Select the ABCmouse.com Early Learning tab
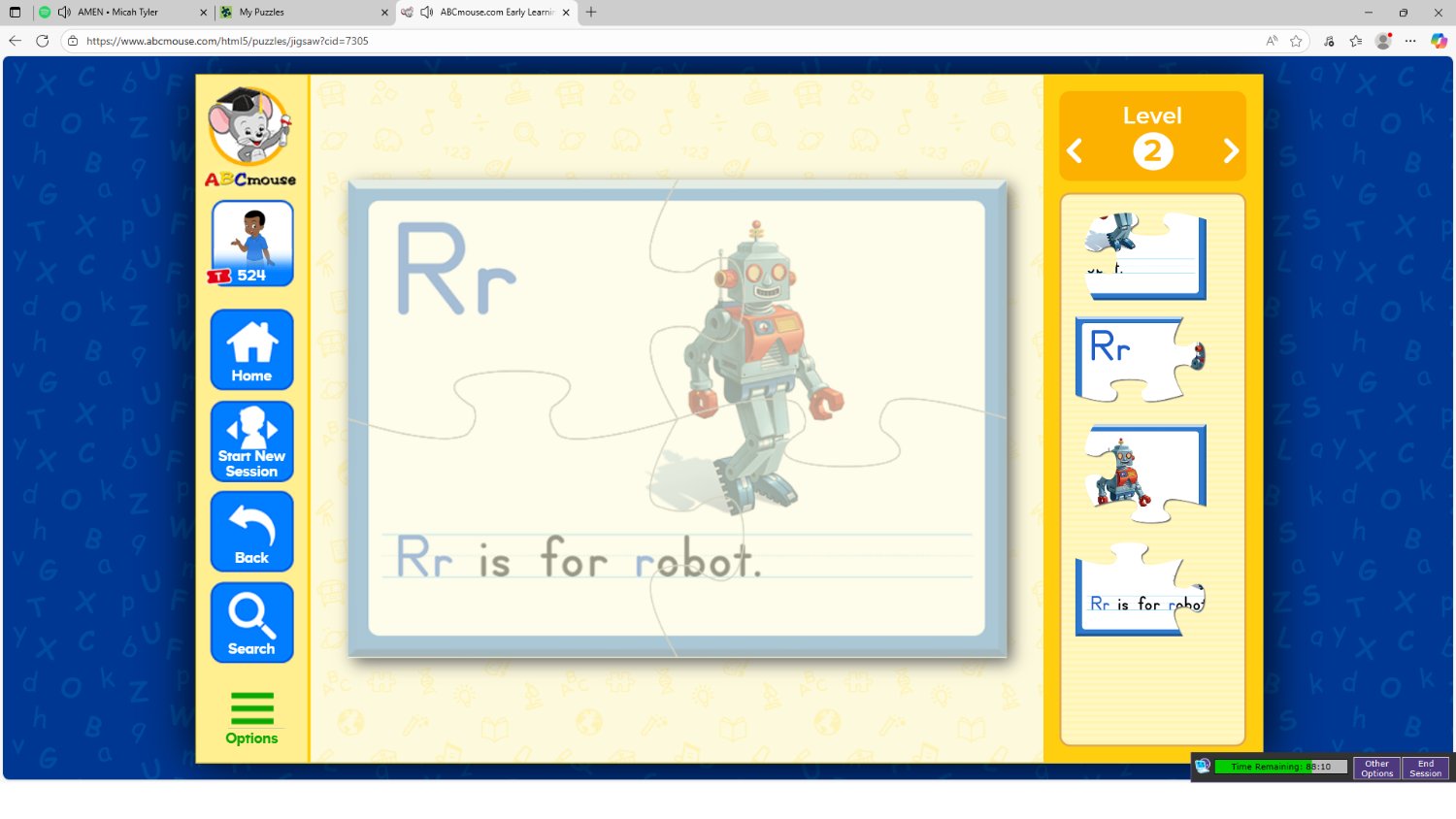This screenshot has width=1456, height=819. click(x=486, y=13)
